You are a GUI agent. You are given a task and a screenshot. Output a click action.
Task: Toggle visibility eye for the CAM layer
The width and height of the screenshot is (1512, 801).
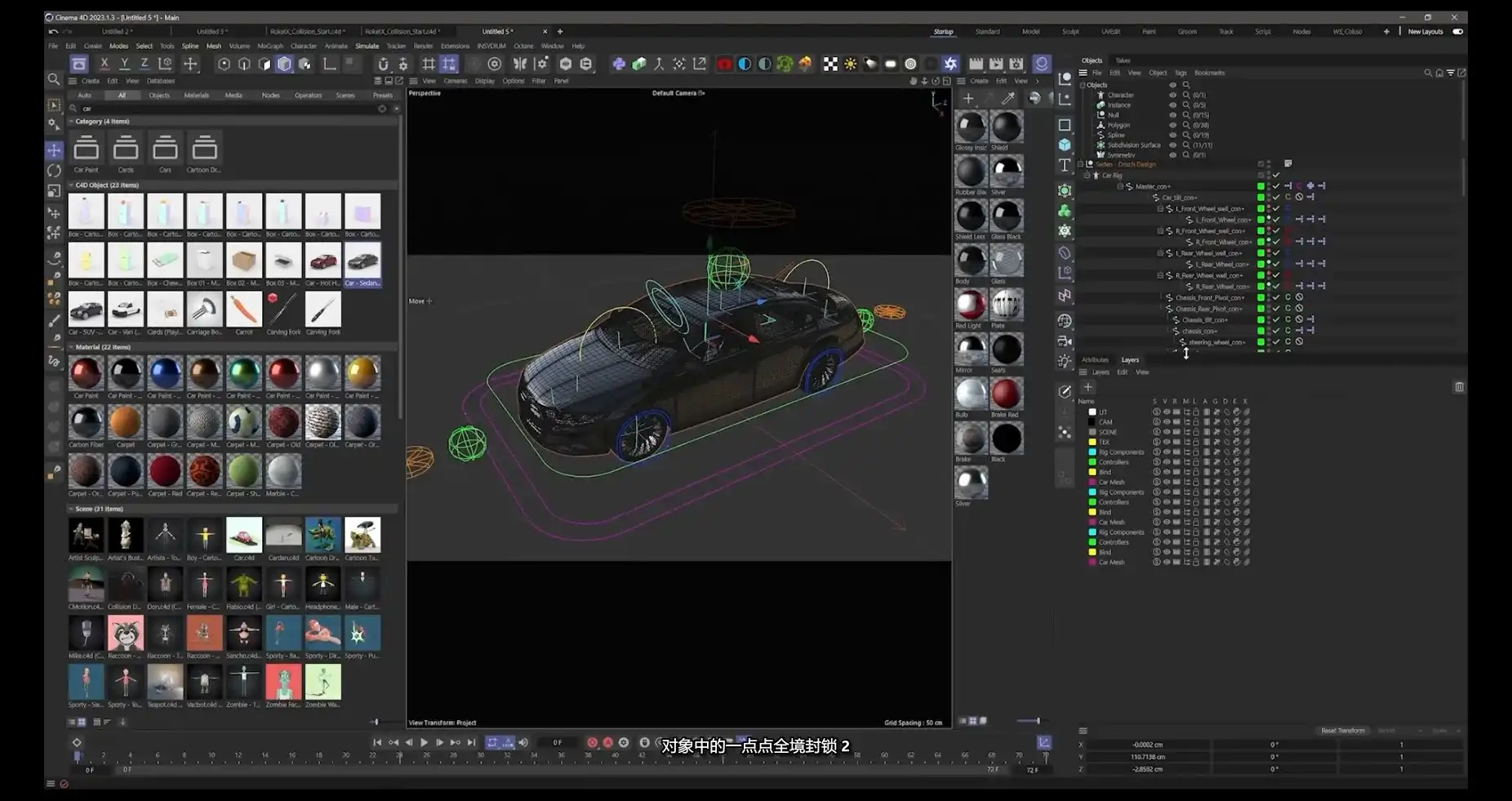(1166, 422)
